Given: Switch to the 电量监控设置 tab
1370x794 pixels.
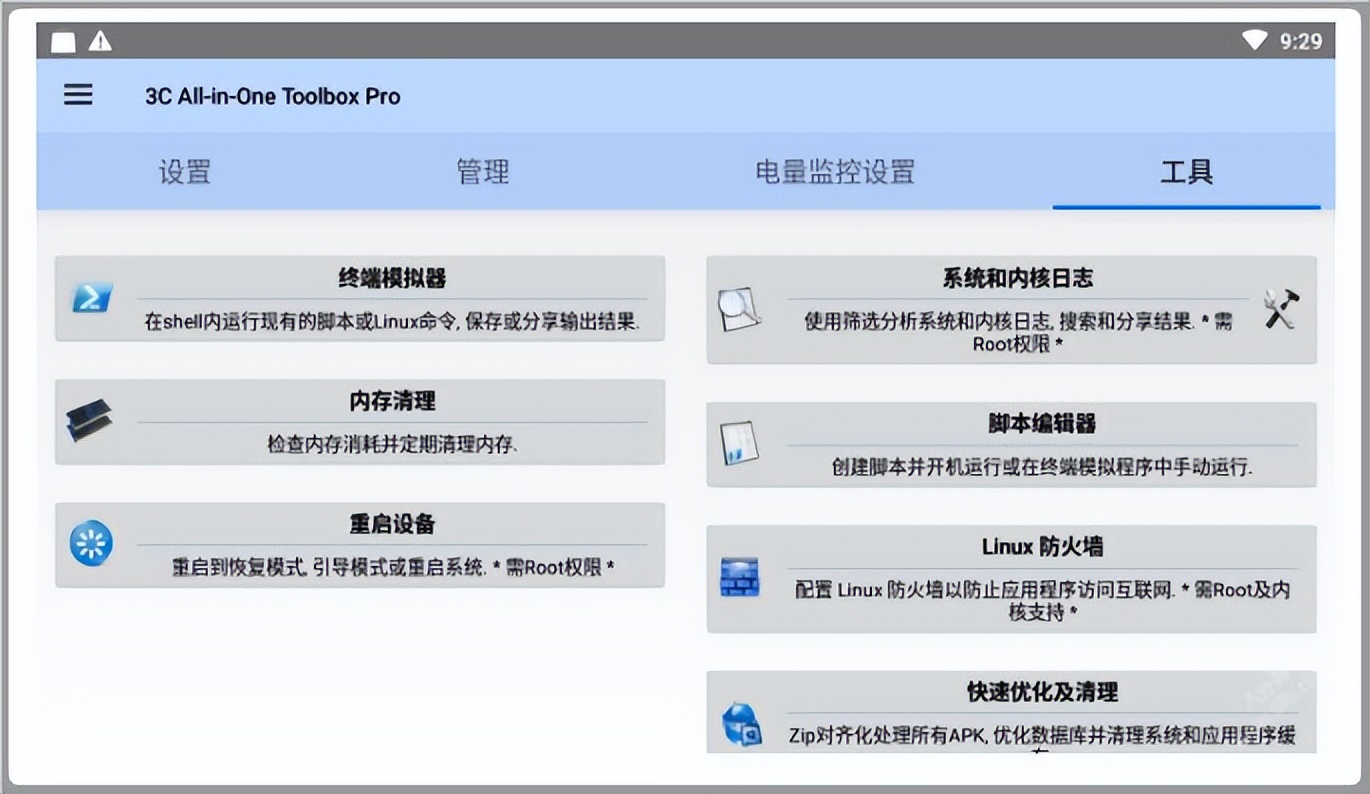Looking at the screenshot, I should coord(835,171).
